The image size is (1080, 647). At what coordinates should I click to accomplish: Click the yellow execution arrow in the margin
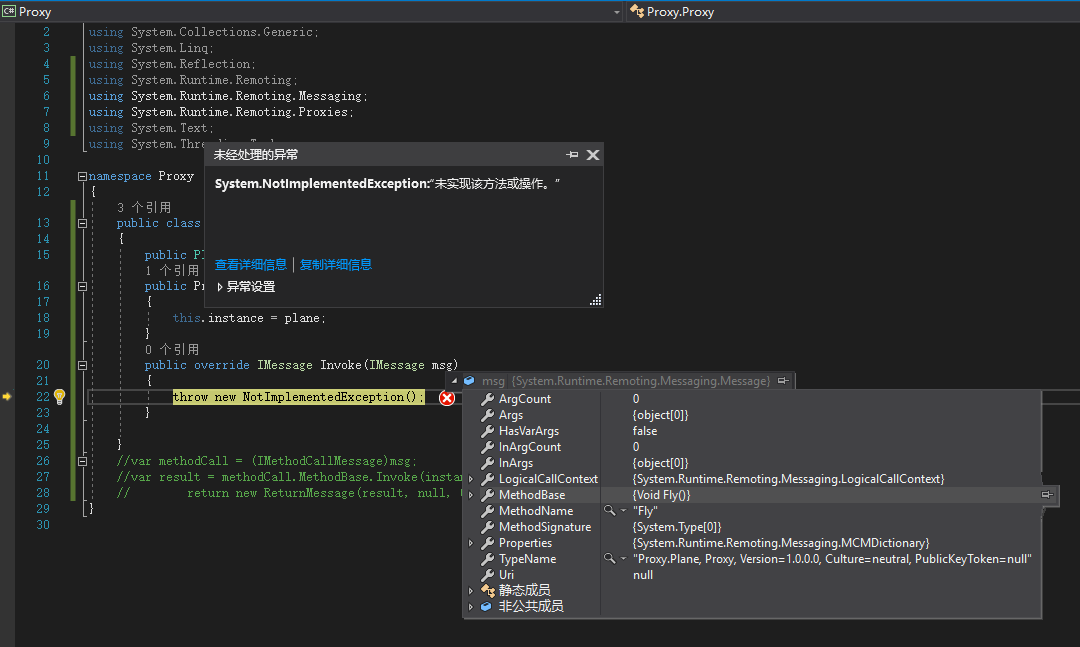(x=6, y=397)
